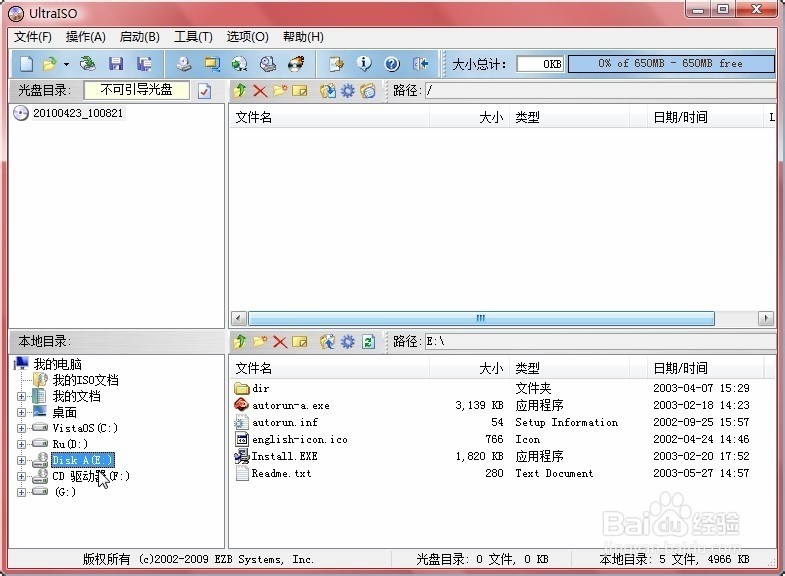Screen dimensions: 785x576
Task: Click the Save As toolbar icon
Action: click(x=145, y=64)
